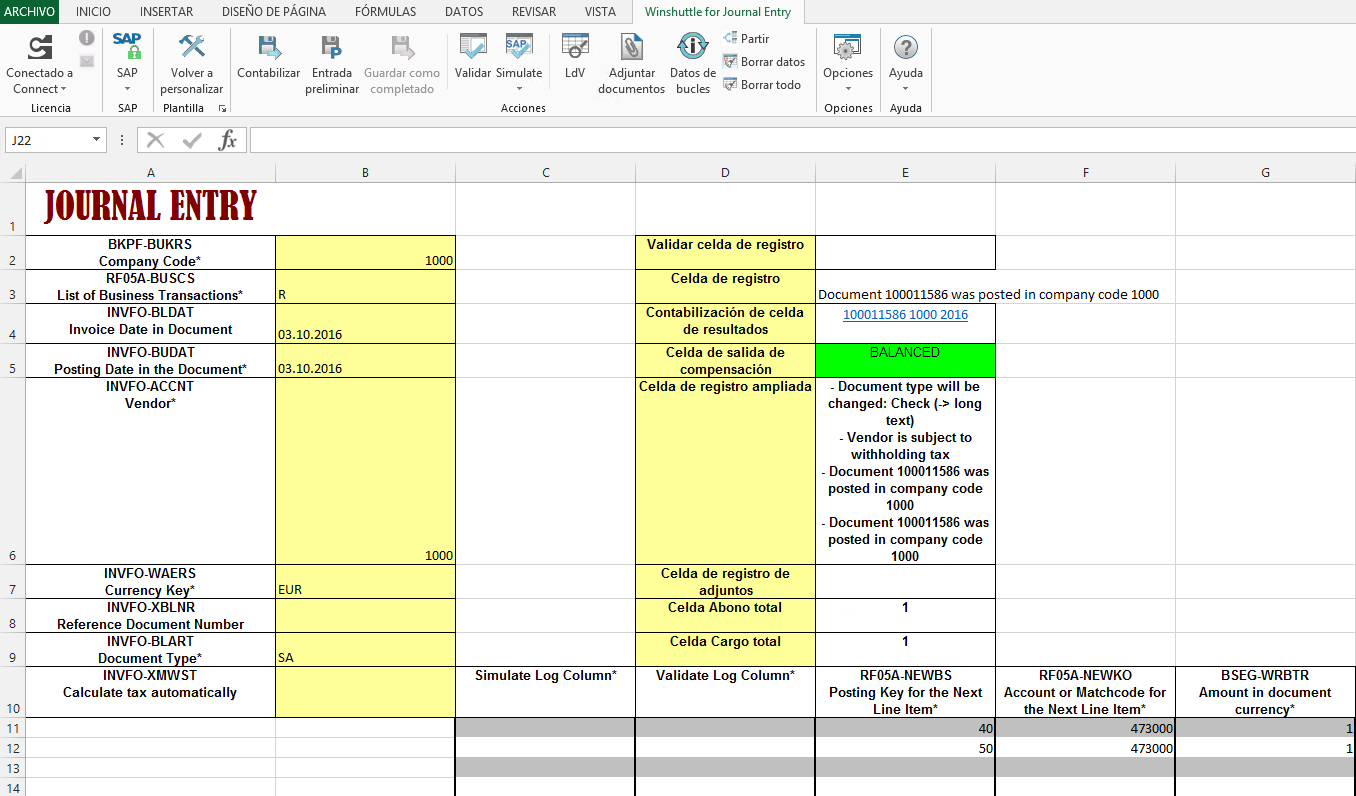Switch to the VISTA tab
The width and height of the screenshot is (1356, 796).
coord(600,12)
